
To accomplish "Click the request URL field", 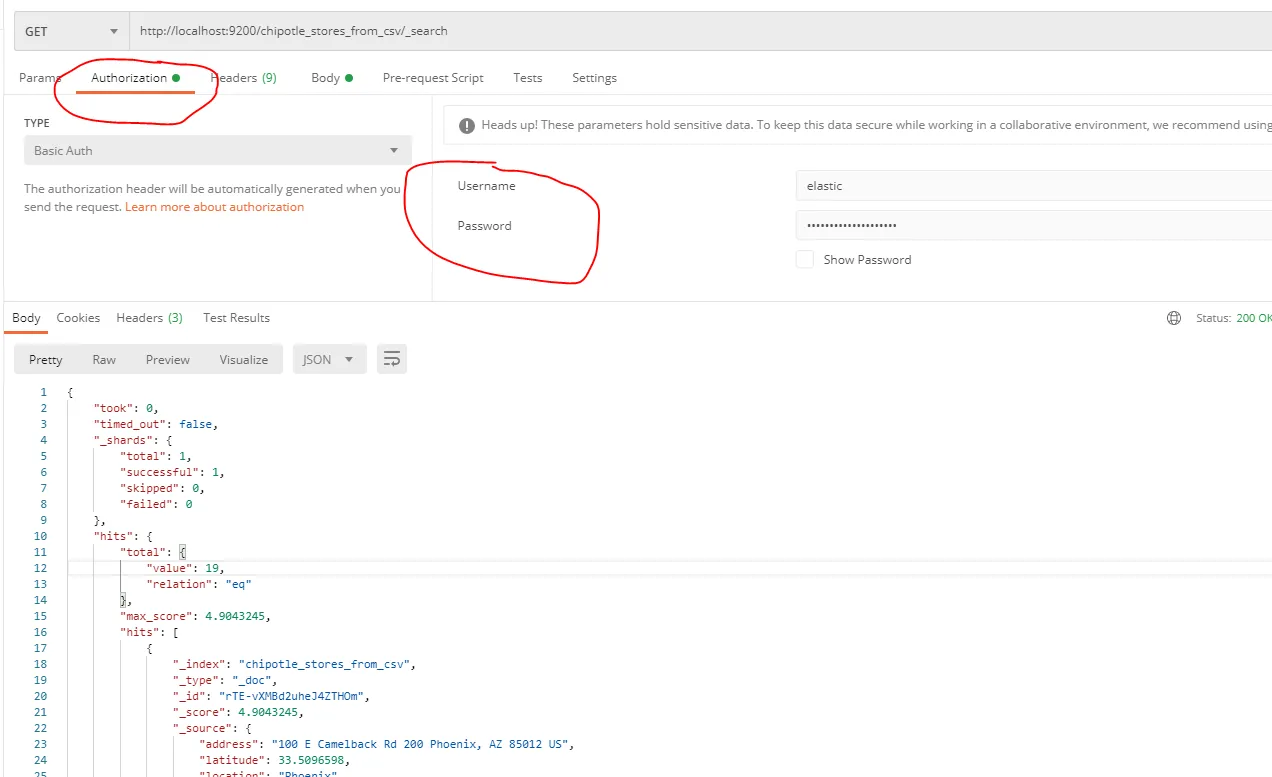I will pos(700,31).
